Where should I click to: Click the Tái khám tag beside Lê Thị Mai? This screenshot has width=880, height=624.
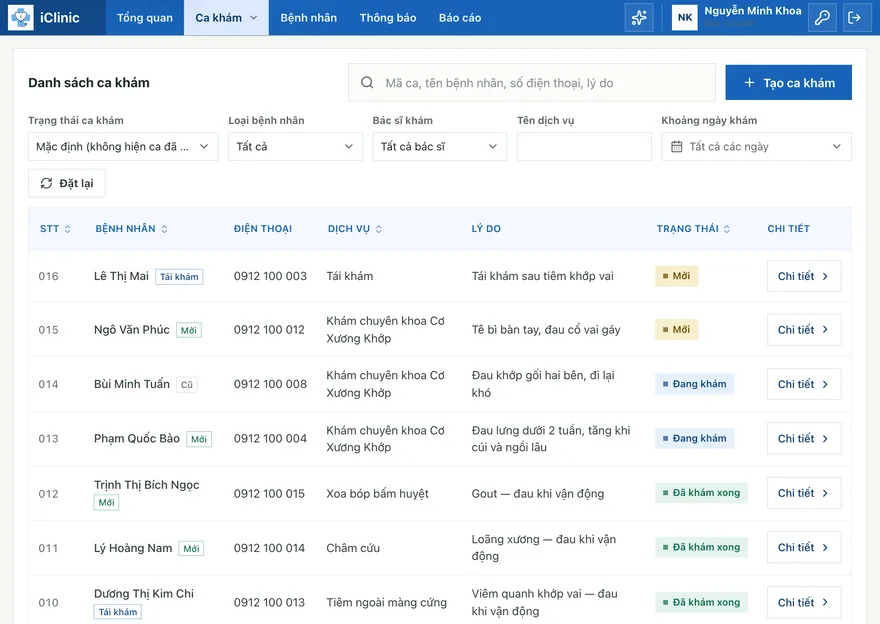click(x=179, y=277)
